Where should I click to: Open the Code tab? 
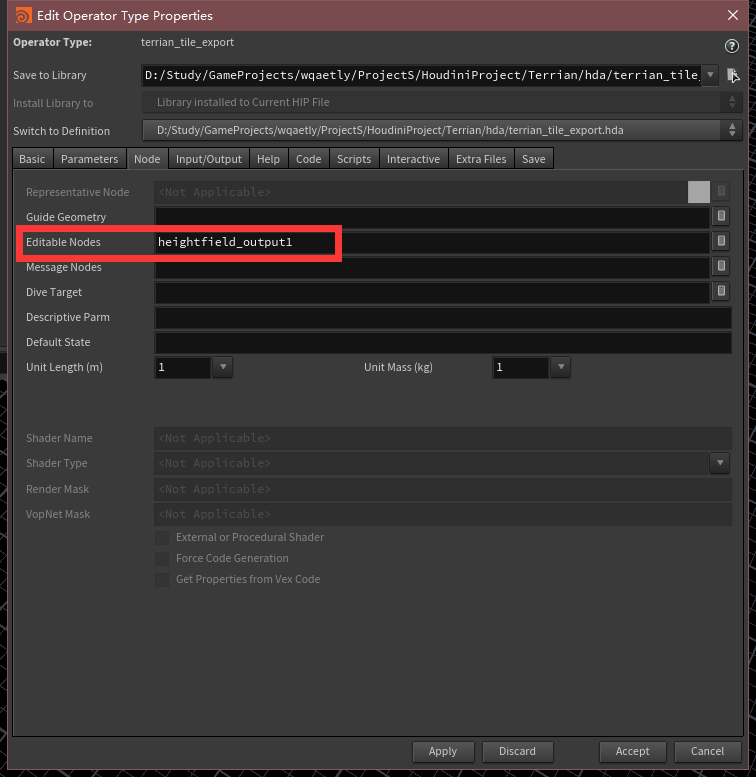click(309, 159)
